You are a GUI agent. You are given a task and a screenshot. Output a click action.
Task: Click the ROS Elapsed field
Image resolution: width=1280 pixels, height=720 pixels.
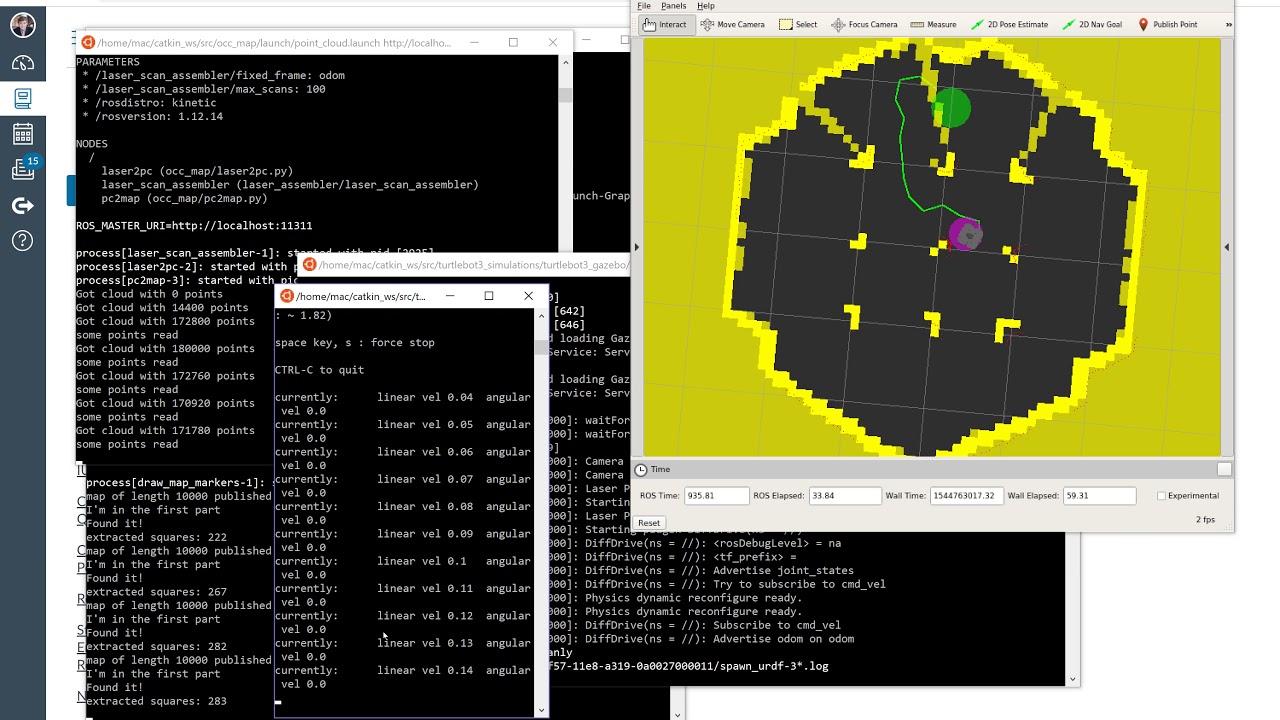[x=843, y=496]
